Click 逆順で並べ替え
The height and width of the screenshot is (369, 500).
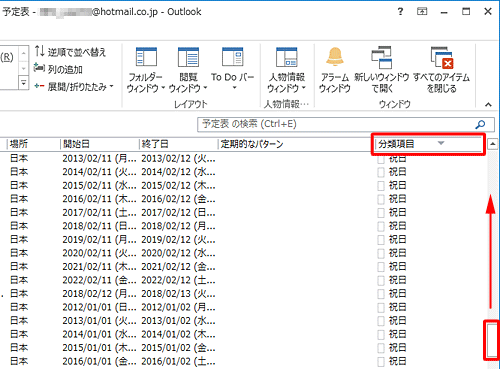[70, 52]
